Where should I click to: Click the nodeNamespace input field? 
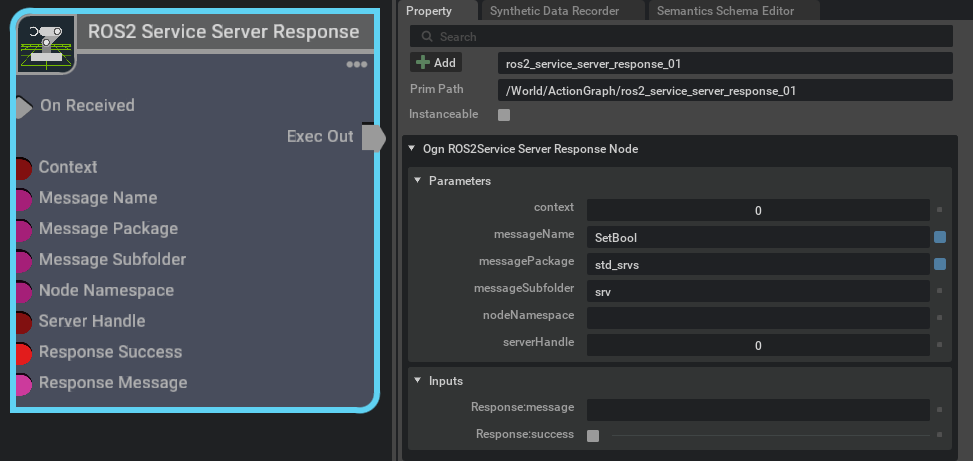758,318
